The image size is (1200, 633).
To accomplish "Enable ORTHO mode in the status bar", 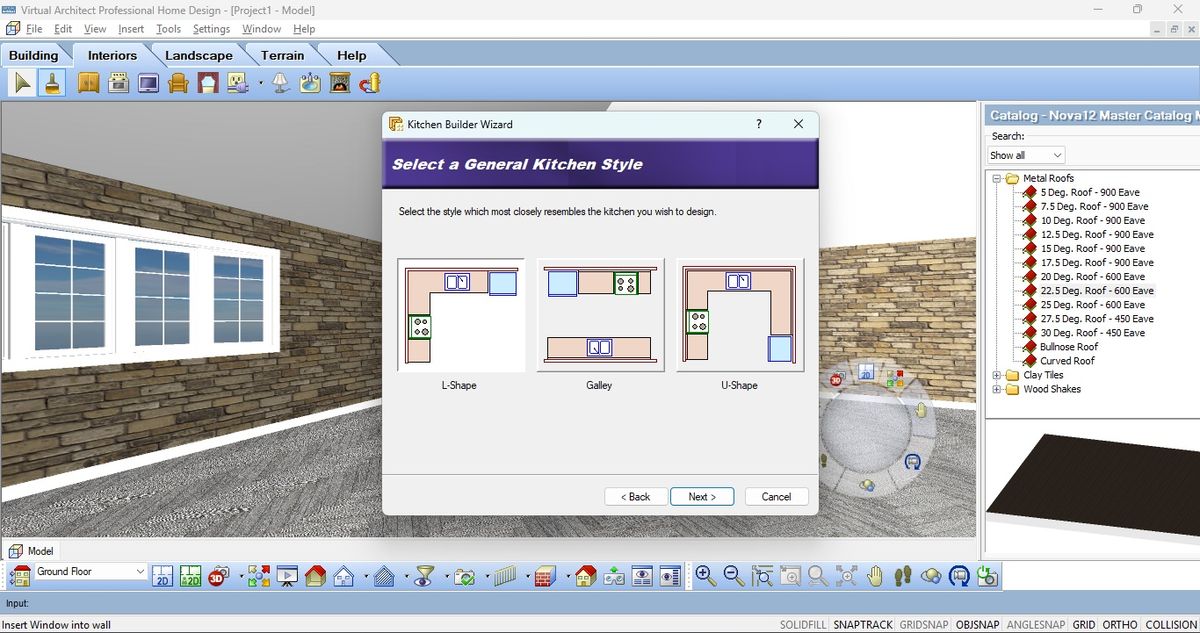I will pyautogui.click(x=1120, y=624).
